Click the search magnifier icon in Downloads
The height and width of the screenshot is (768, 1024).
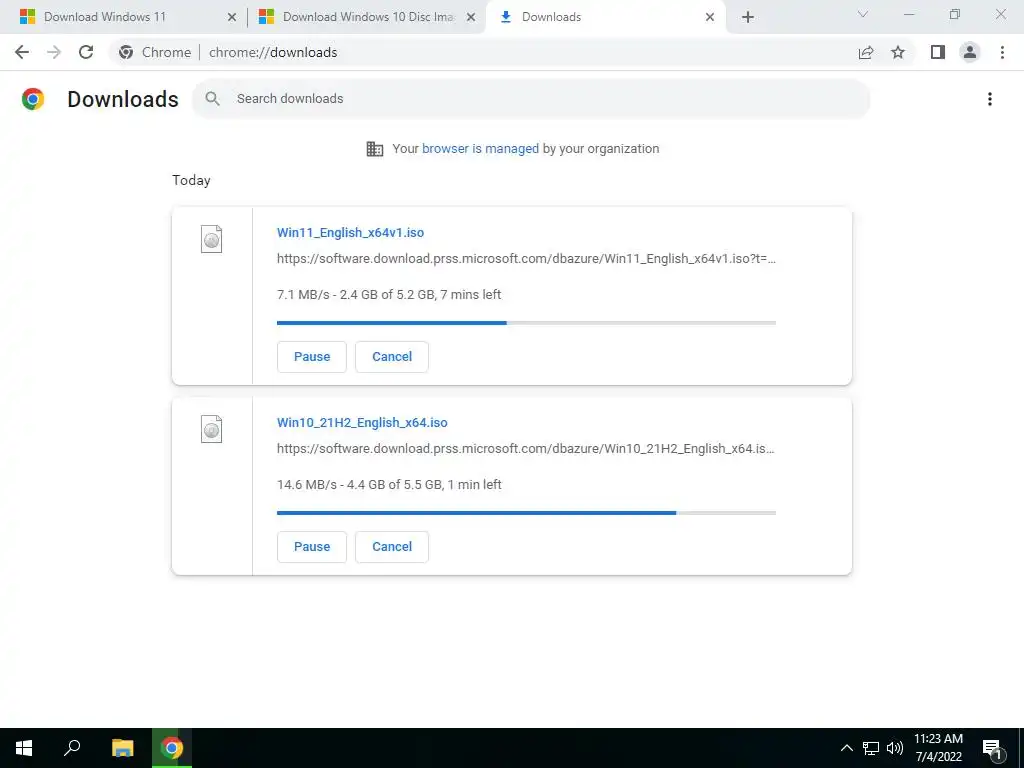click(x=212, y=99)
